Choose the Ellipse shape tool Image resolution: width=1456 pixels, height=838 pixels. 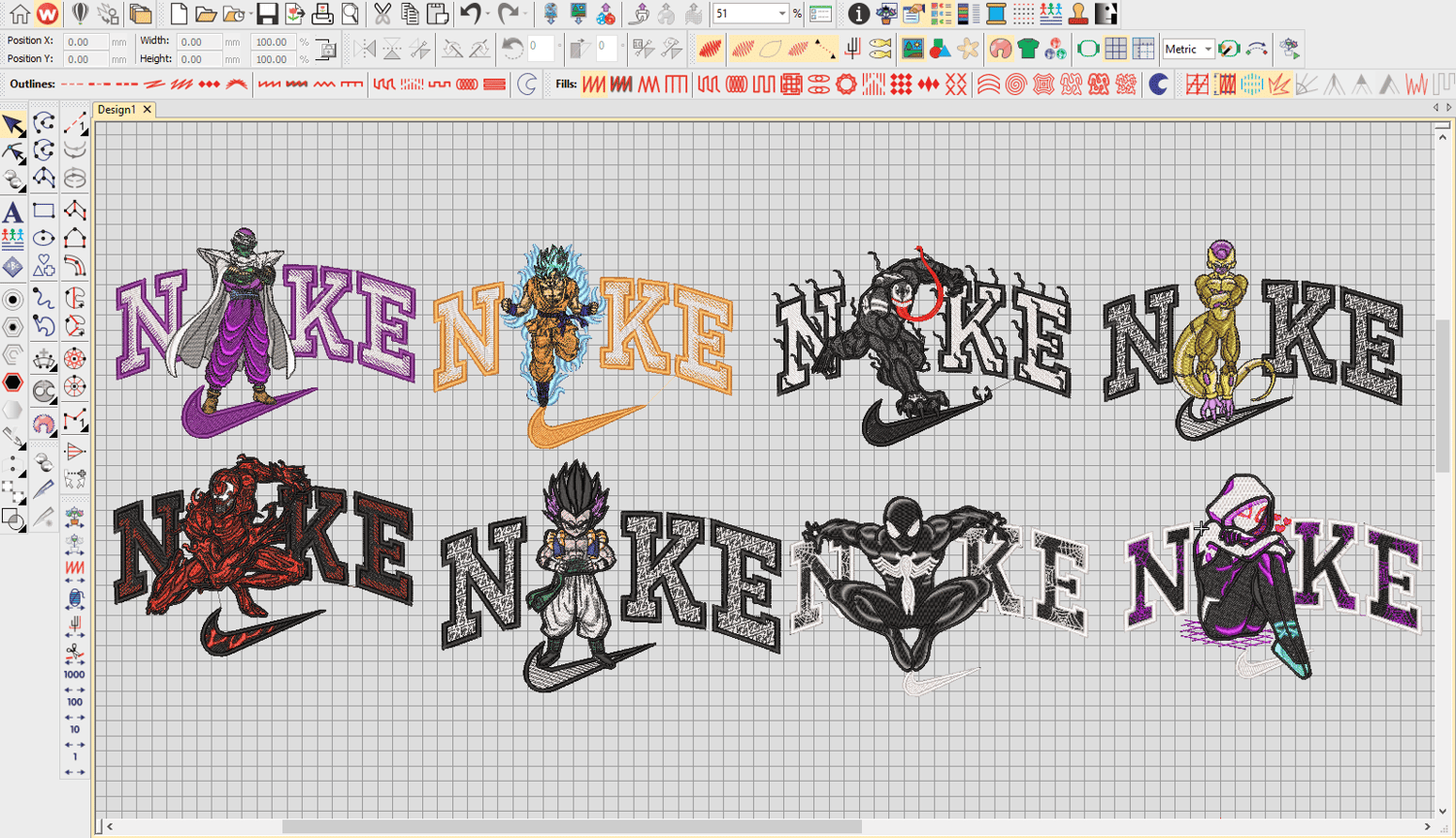coord(44,238)
